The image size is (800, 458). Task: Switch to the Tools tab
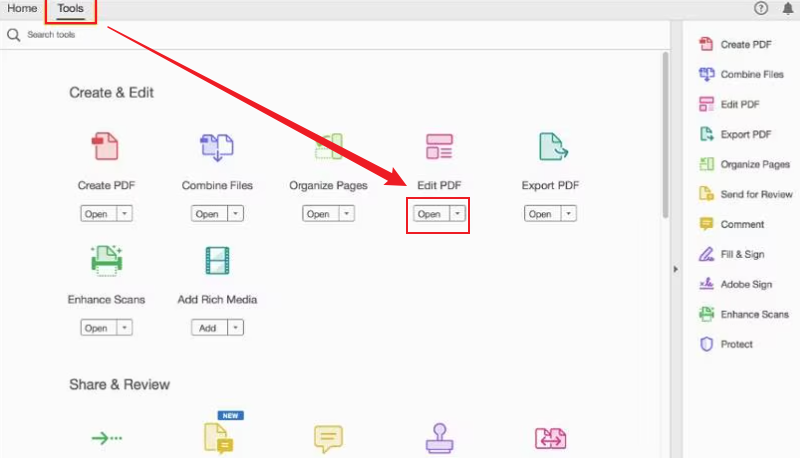point(70,9)
